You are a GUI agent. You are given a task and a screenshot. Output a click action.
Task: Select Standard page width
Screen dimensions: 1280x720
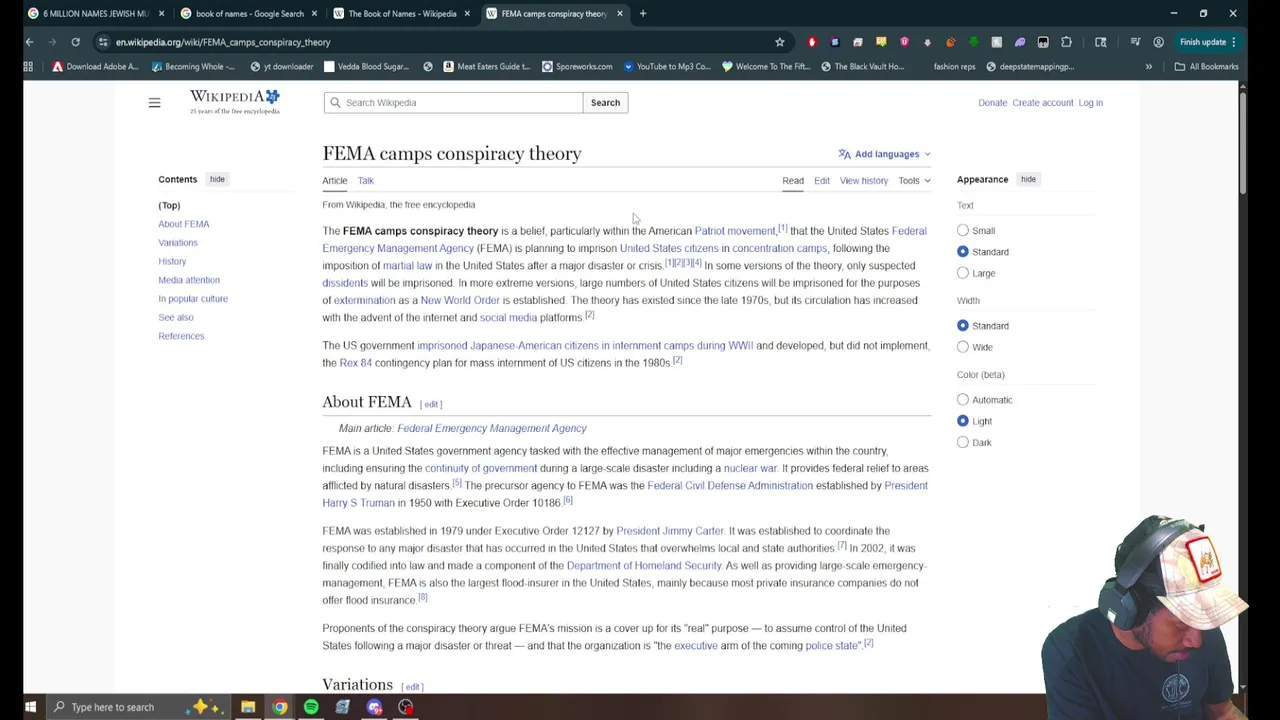[963, 326]
